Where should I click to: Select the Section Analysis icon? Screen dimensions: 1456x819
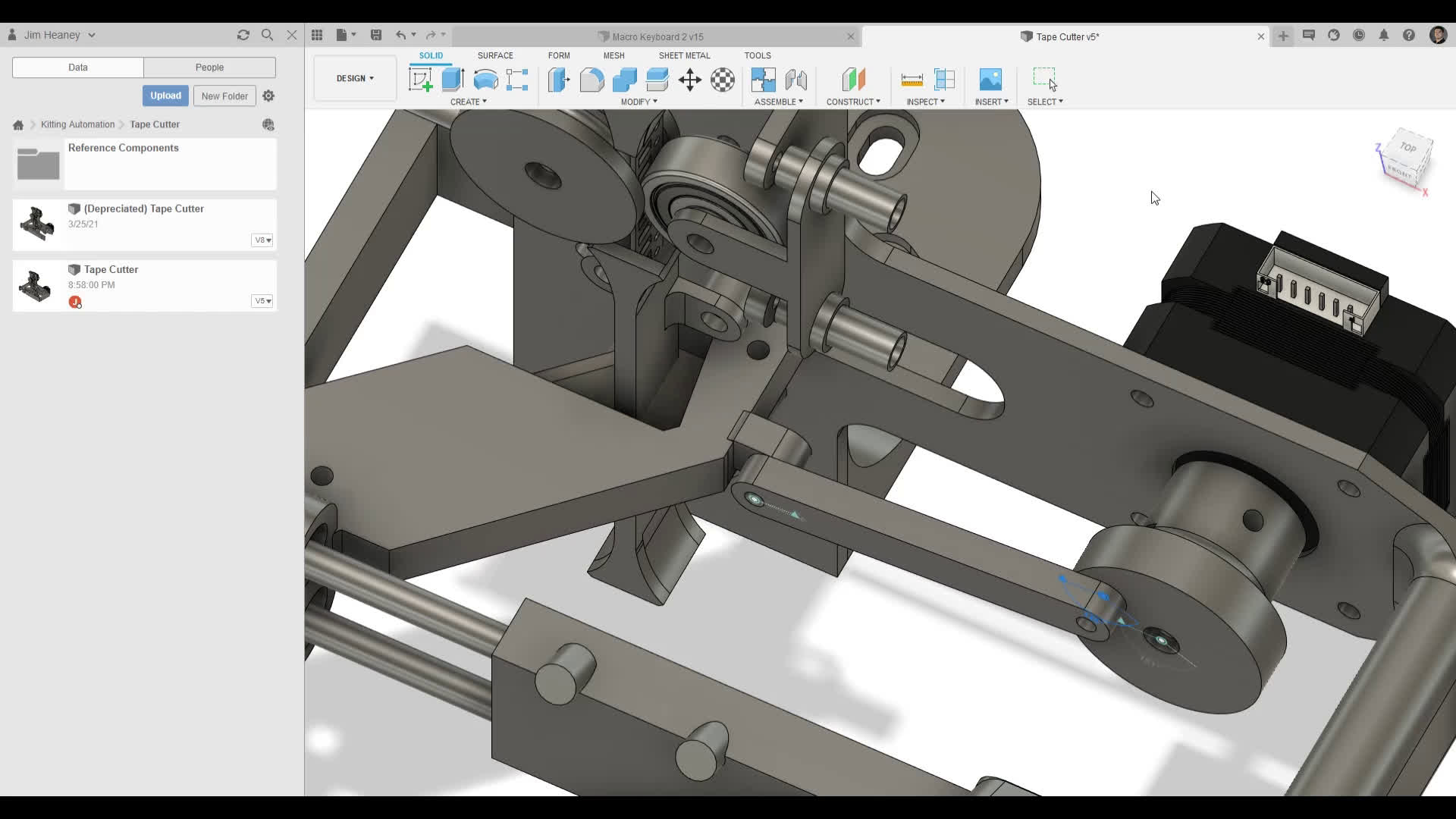pyautogui.click(x=945, y=80)
